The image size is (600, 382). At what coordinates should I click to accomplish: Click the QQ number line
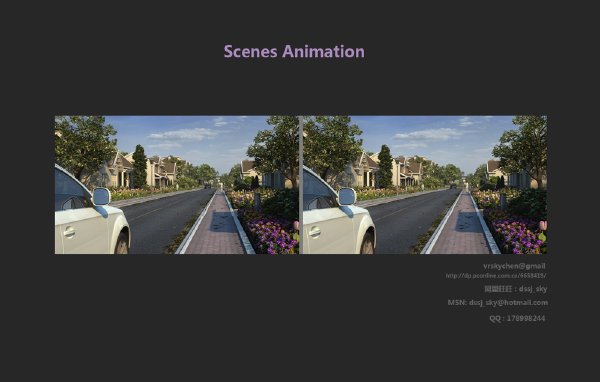coord(517,318)
